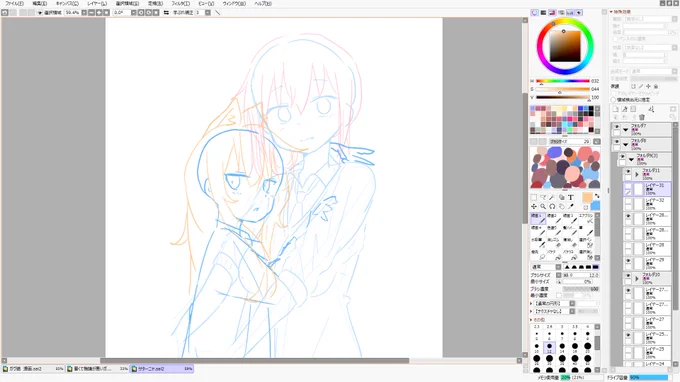Click the zoom out minus button in toolbar
This screenshot has height=382, width=680.
pos(92,13)
